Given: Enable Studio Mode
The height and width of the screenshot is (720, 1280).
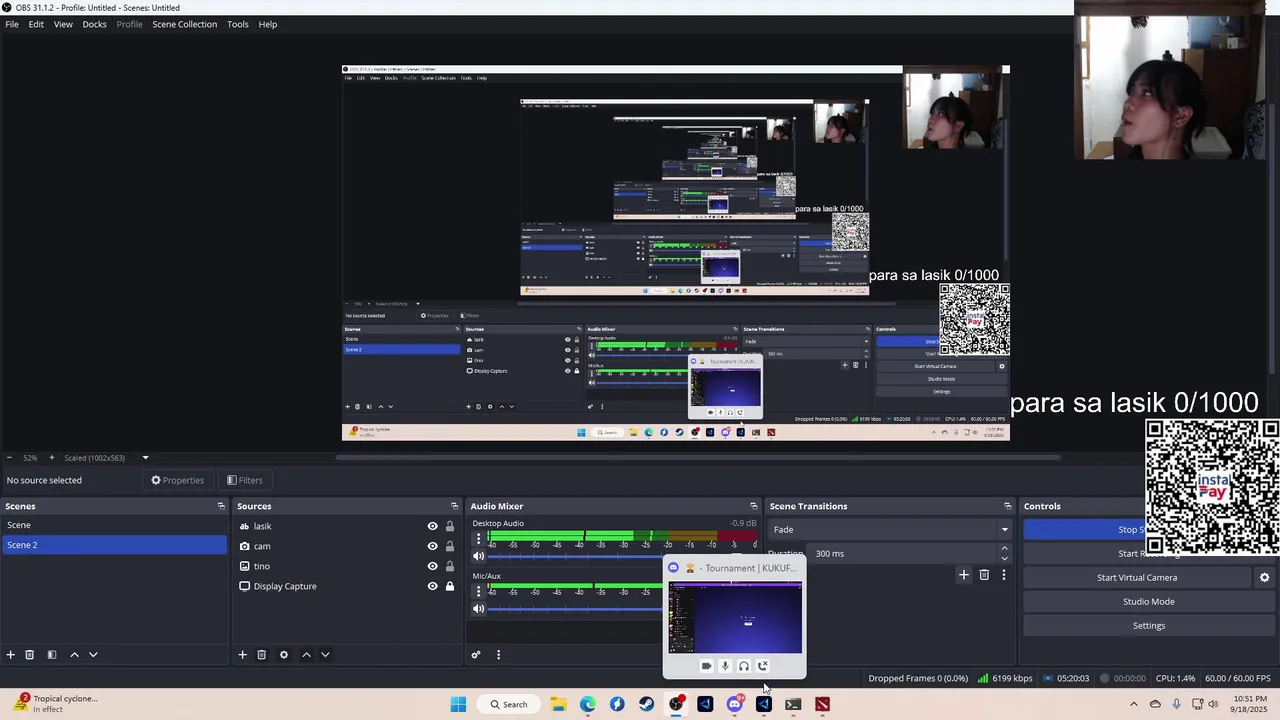Looking at the screenshot, I should 1149,602.
